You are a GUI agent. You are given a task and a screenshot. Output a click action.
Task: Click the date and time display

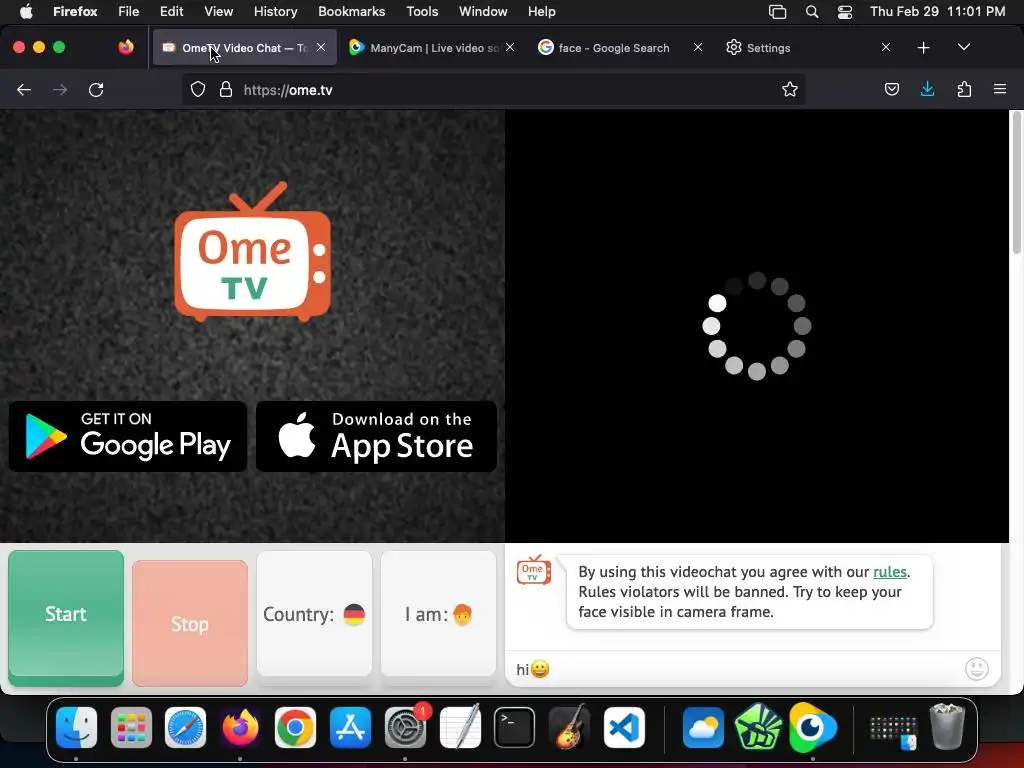coord(937,11)
